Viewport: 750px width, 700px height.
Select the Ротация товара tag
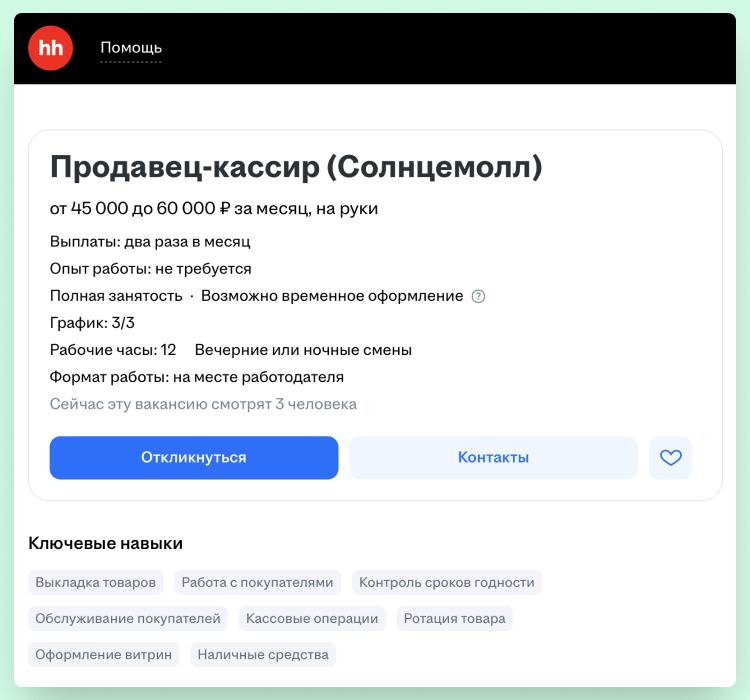point(454,618)
